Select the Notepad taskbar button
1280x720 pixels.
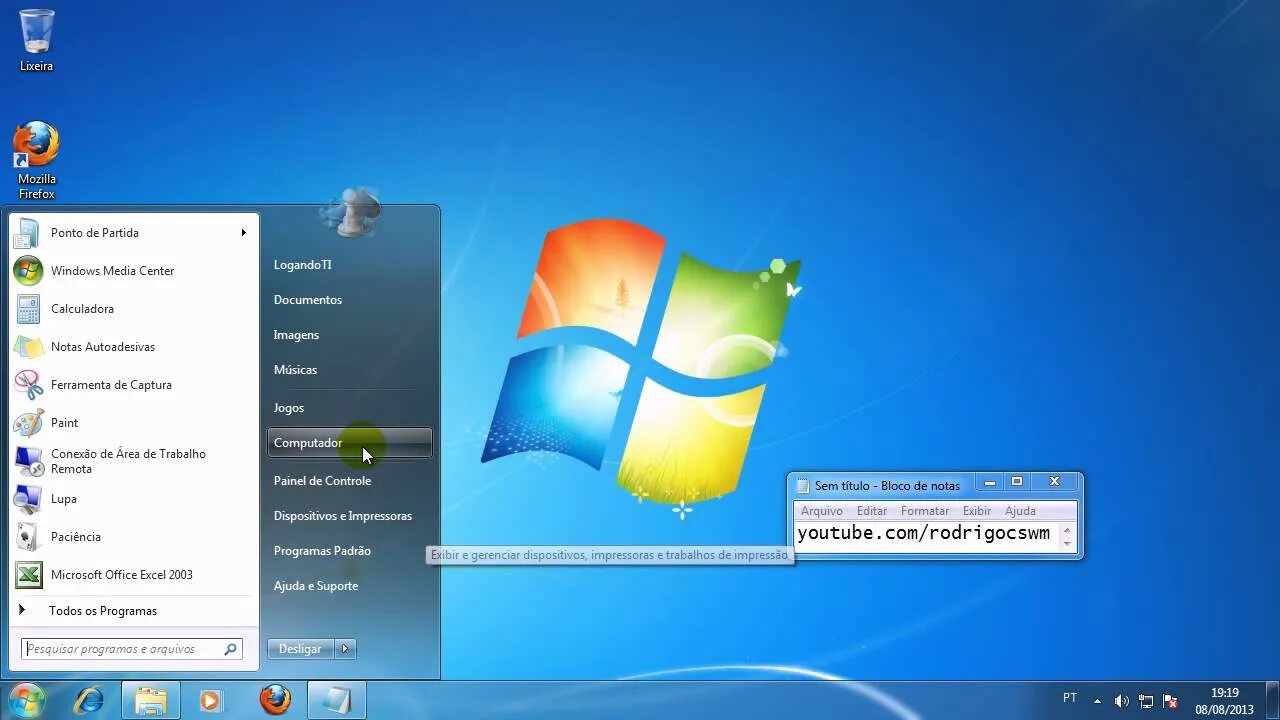coord(336,700)
